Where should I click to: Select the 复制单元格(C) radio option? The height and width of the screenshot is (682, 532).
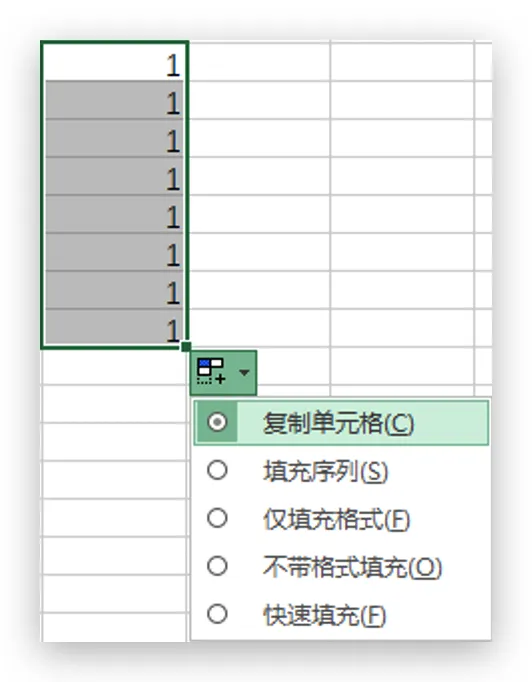341,423
